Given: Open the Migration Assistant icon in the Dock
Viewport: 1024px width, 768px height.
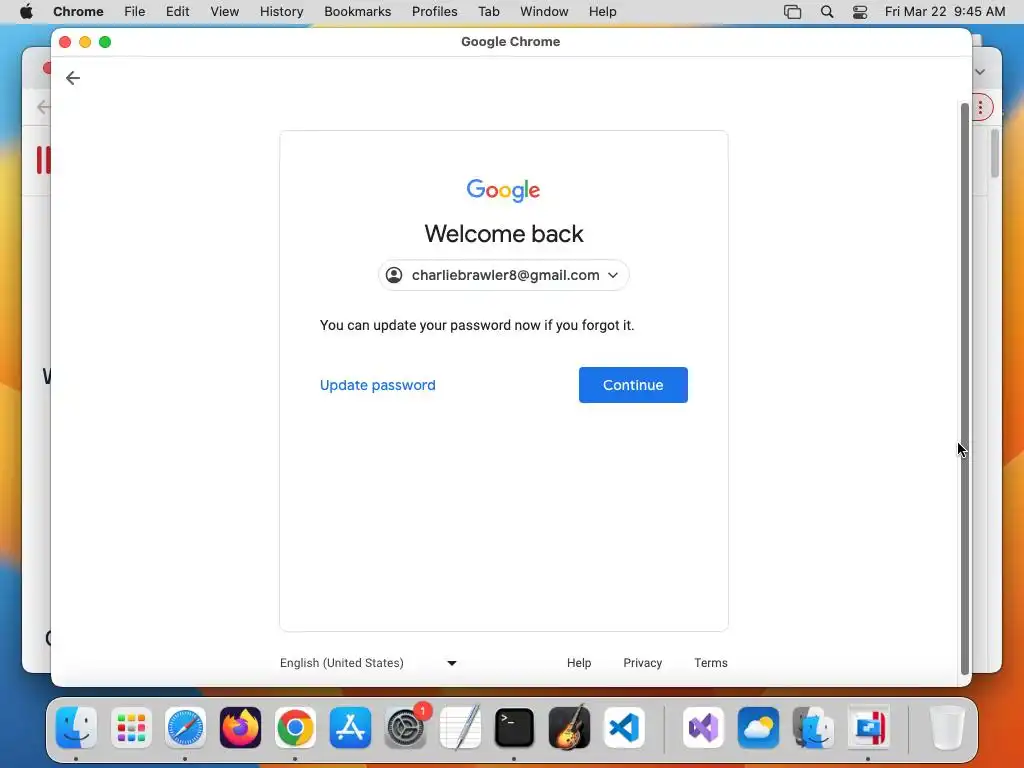Looking at the screenshot, I should click(x=813, y=728).
